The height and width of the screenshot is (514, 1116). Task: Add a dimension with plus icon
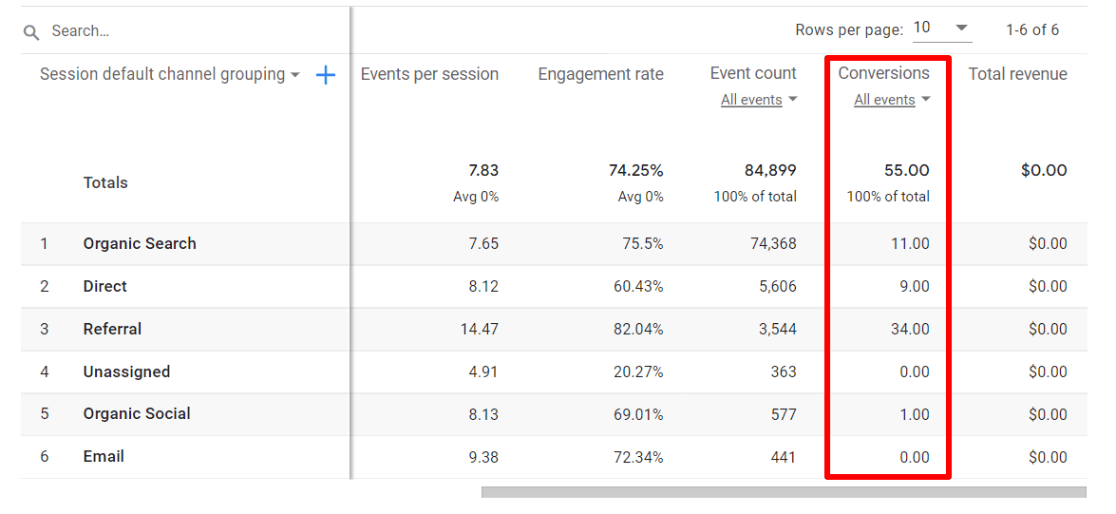(x=325, y=75)
